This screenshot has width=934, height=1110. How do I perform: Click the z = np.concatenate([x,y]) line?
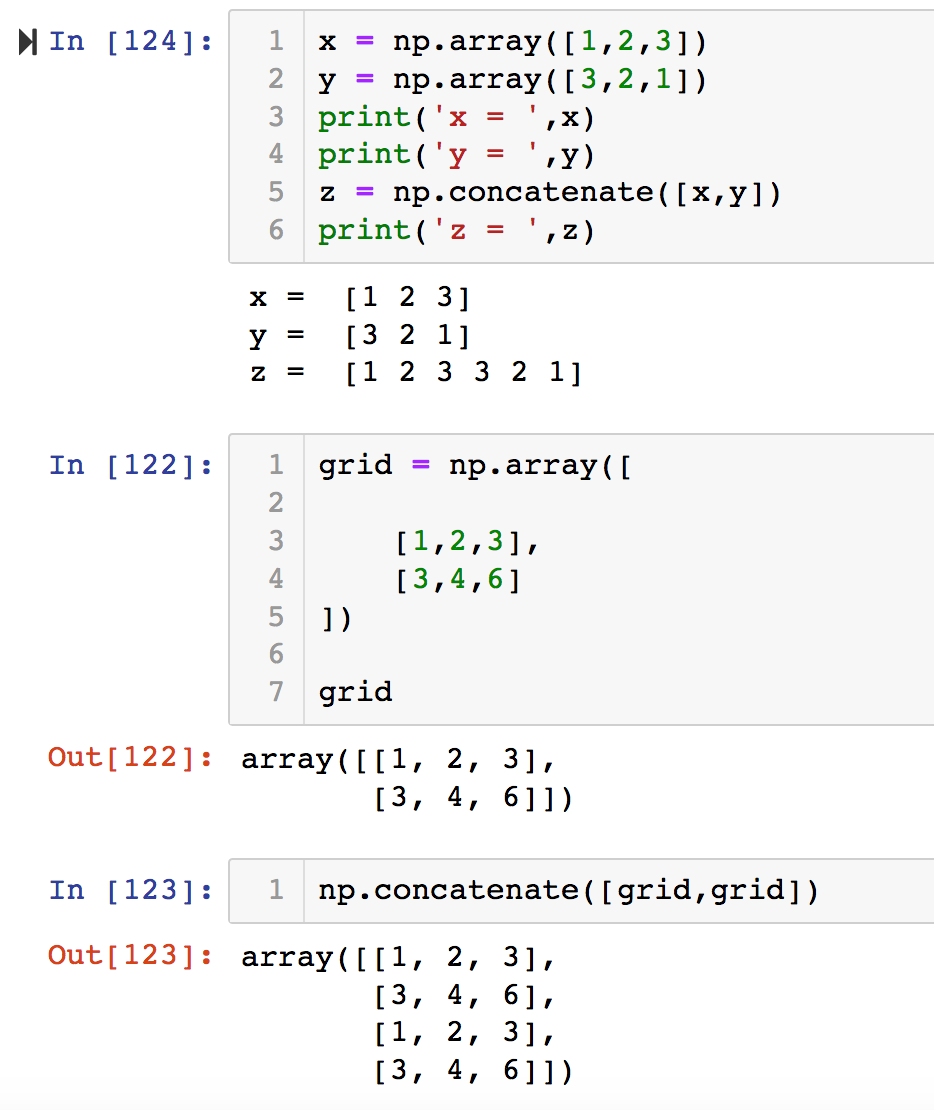(x=549, y=193)
